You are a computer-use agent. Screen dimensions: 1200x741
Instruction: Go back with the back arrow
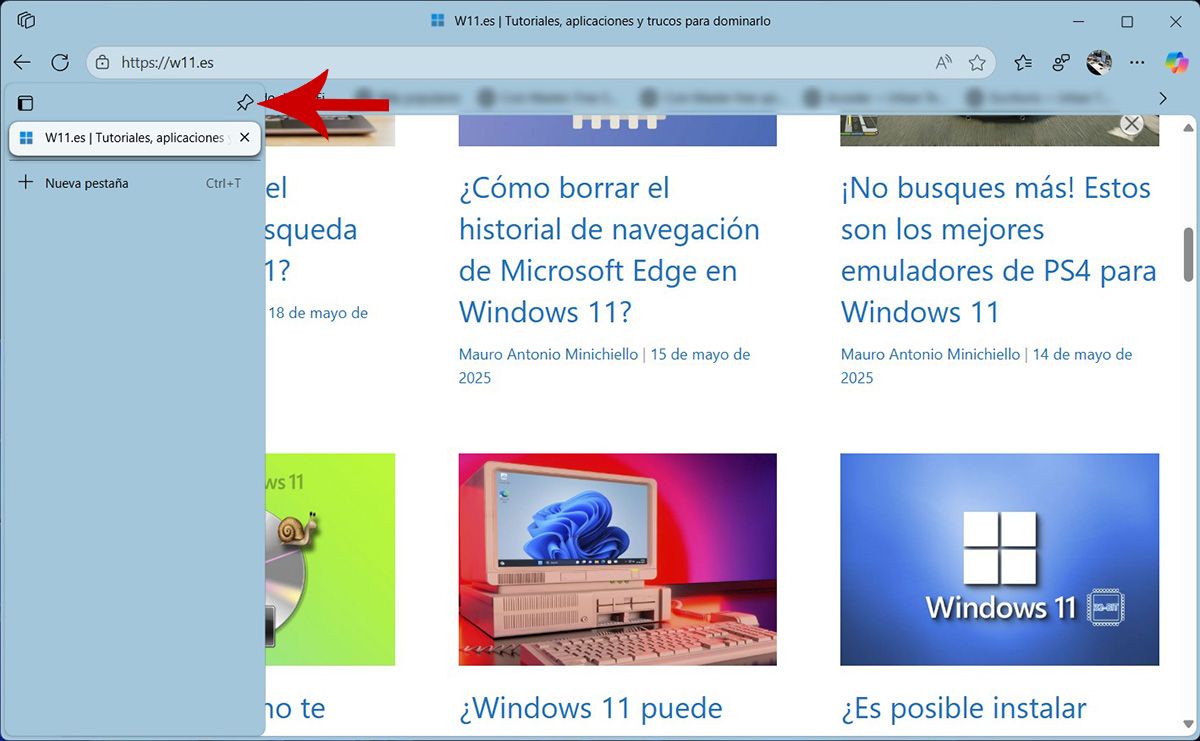click(x=22, y=62)
